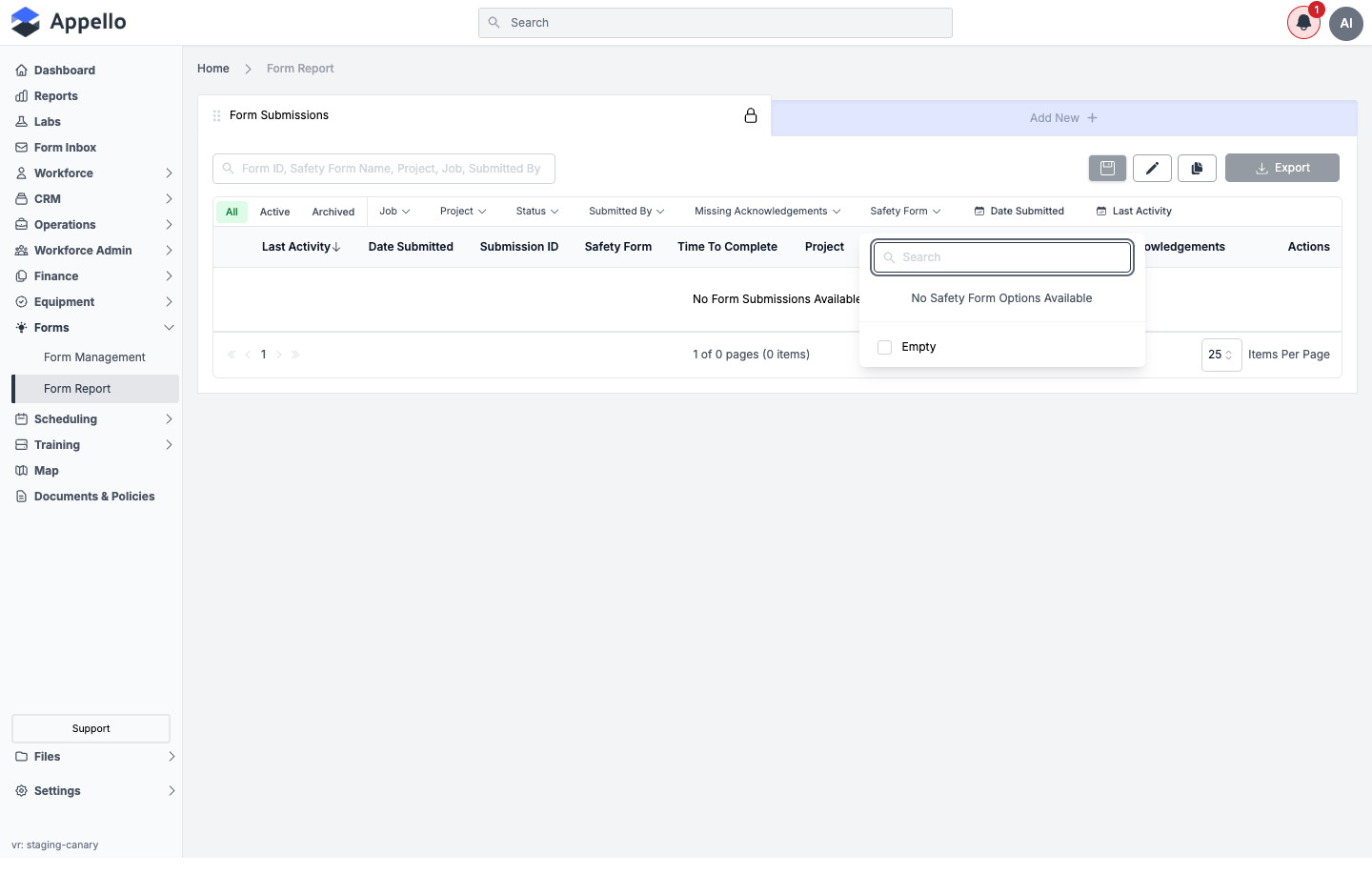Change the 25 items per page selector
The image size is (1372, 875).
click(1221, 355)
